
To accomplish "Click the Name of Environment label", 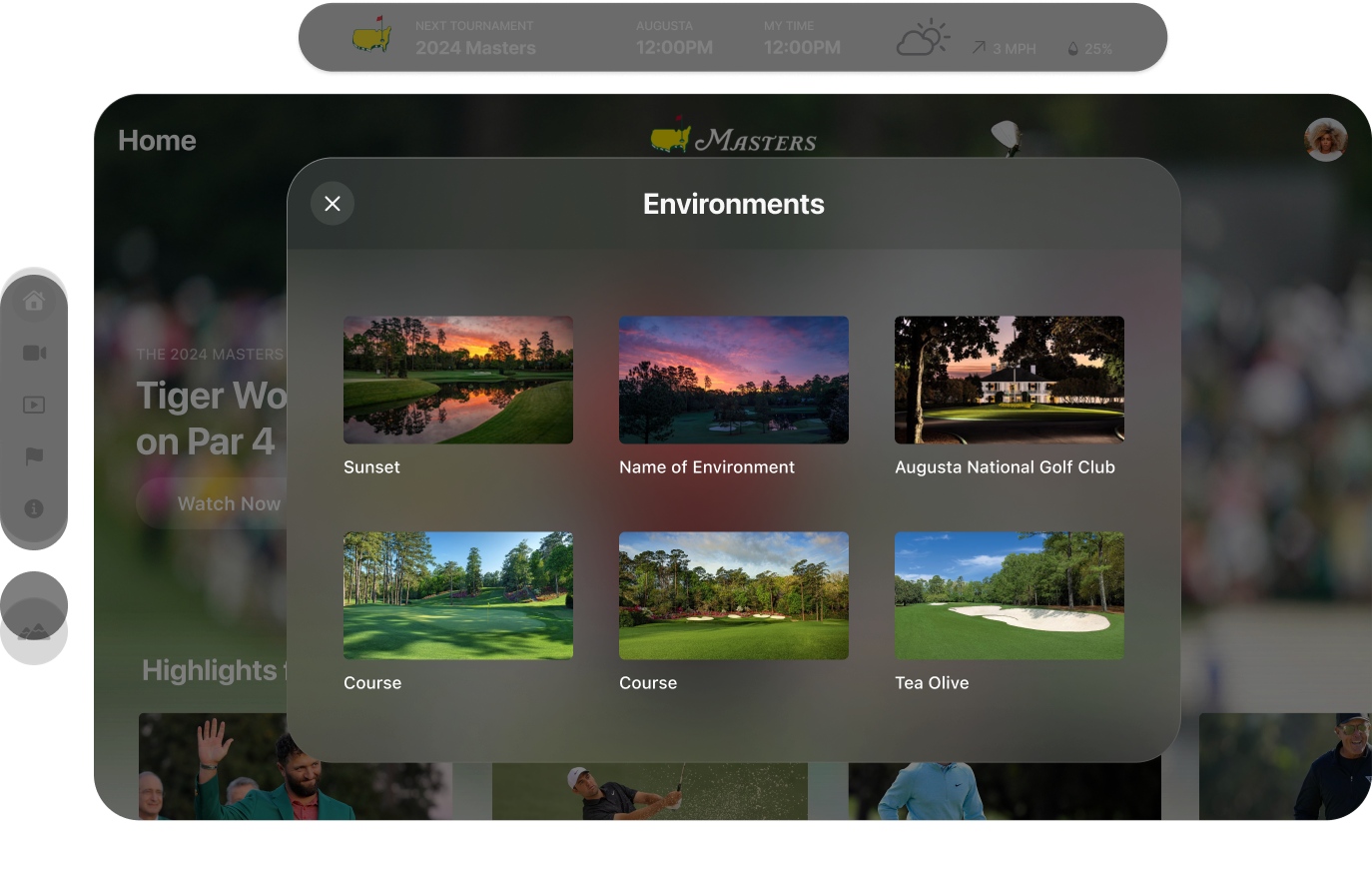I will pyautogui.click(x=707, y=467).
